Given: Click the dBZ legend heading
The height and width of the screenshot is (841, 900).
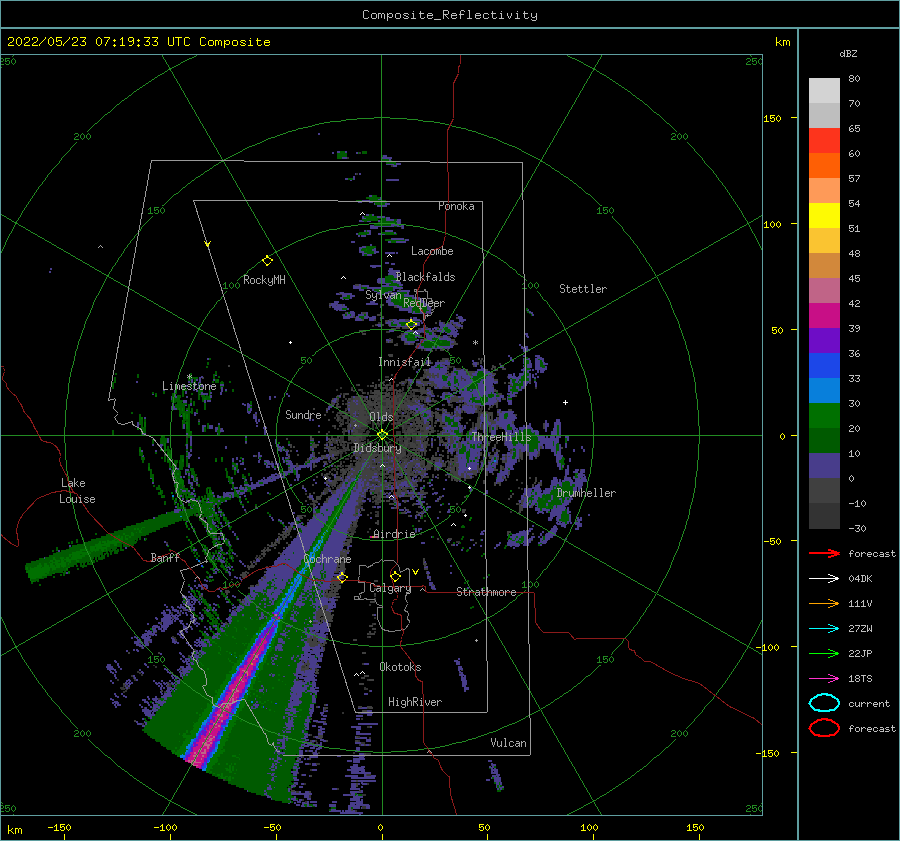Looking at the screenshot, I should click(848, 54).
